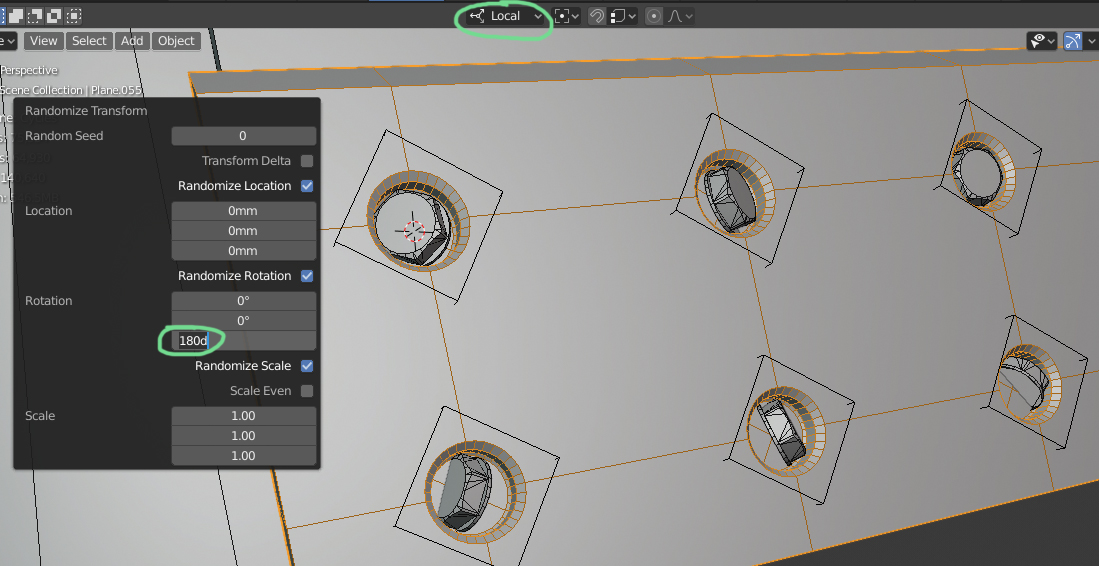Toggle the show gizmo icon
This screenshot has width=1099, height=566.
click(1072, 41)
